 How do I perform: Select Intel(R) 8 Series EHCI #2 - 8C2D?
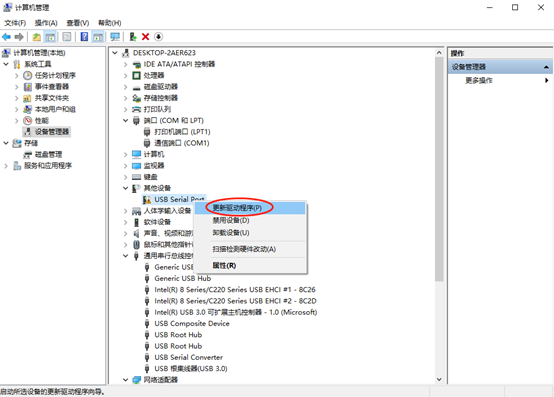click(235, 301)
